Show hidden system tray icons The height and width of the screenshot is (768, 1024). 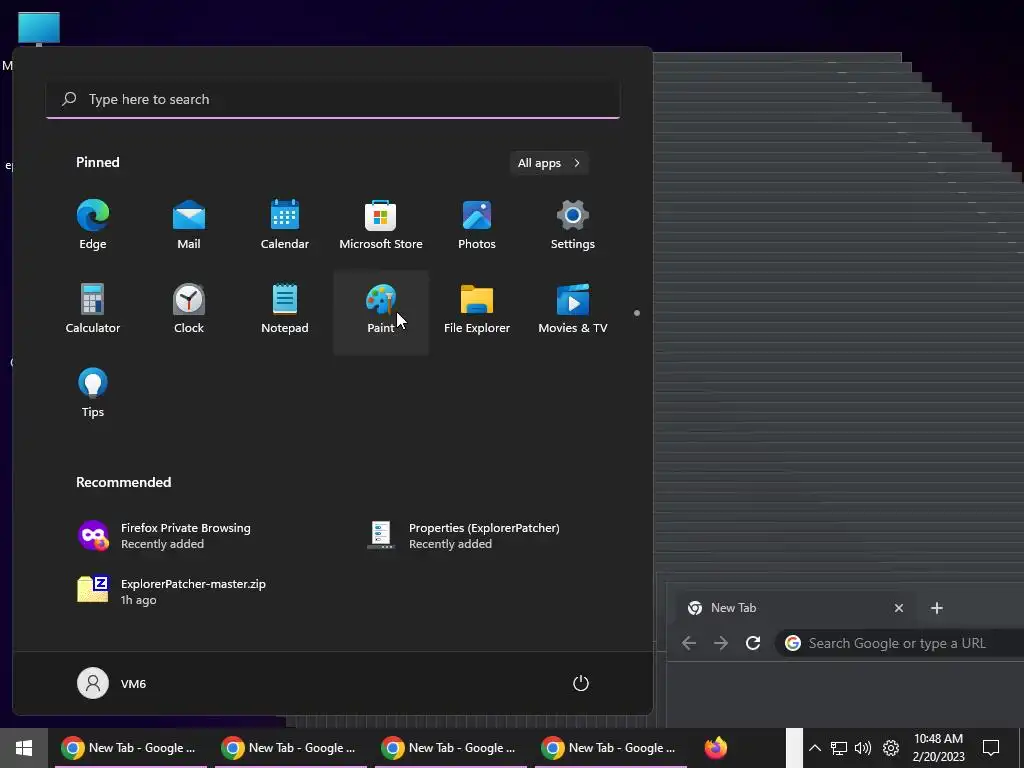pyautogui.click(x=814, y=748)
